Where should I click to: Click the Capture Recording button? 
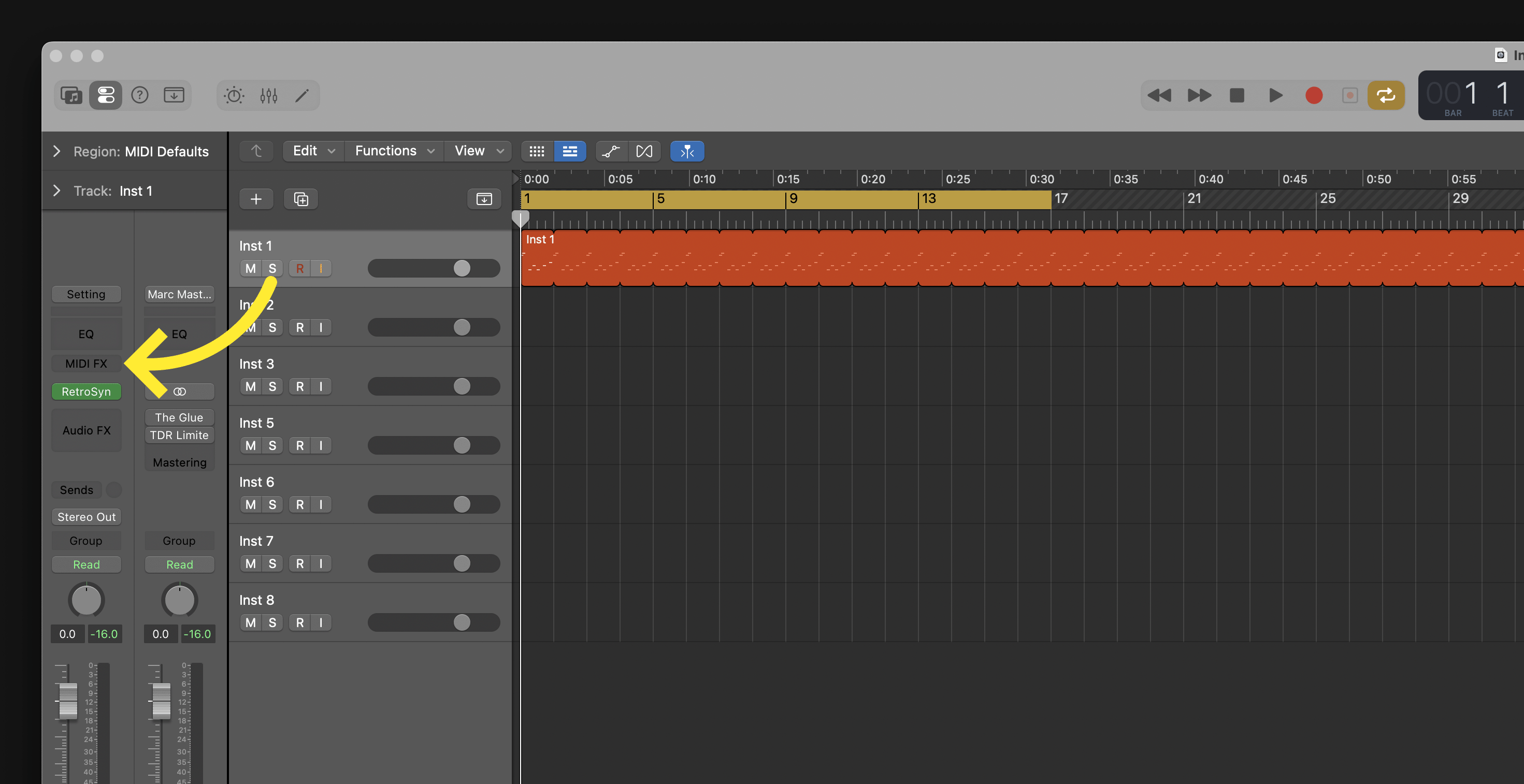(1350, 95)
